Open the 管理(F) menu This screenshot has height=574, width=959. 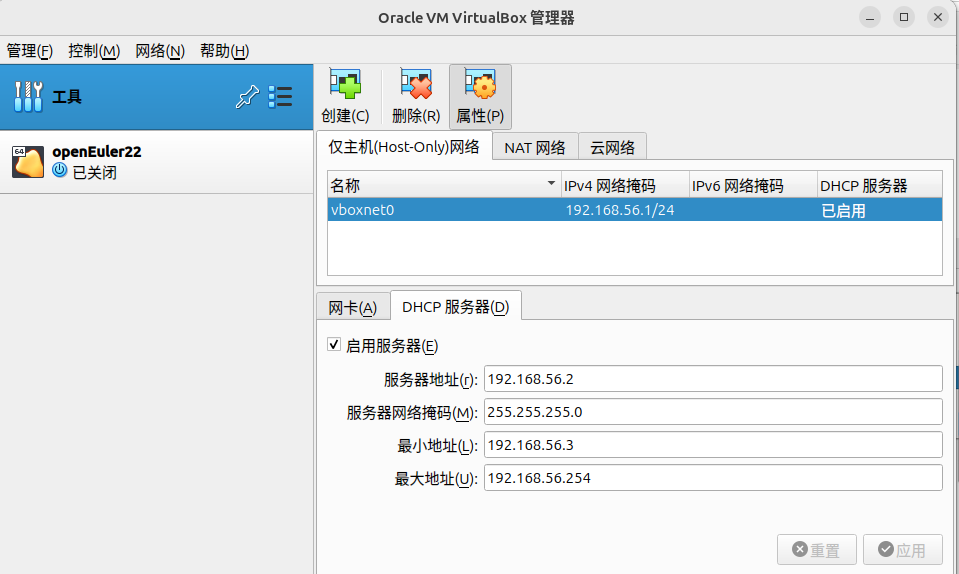tap(29, 51)
